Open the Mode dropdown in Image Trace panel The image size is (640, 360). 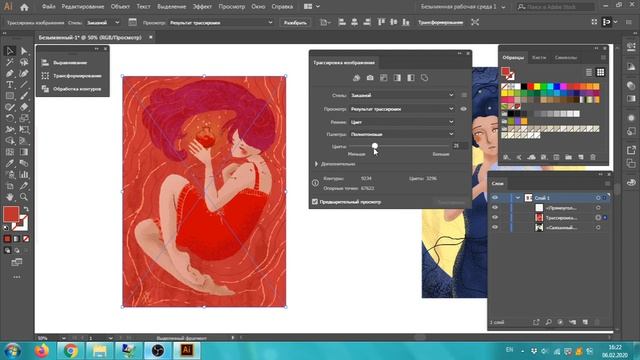(402, 122)
